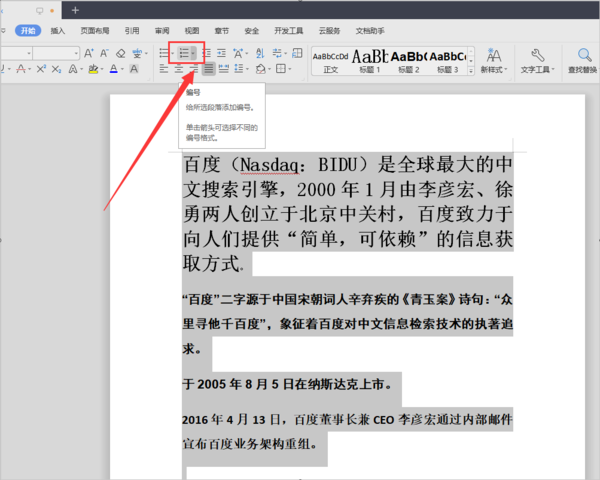Click the clear formatting eraser icon
600x480 pixels.
point(121,53)
